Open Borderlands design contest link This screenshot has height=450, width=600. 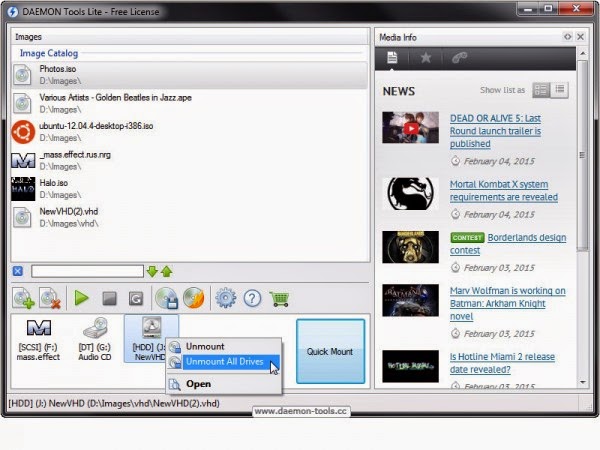[527, 238]
